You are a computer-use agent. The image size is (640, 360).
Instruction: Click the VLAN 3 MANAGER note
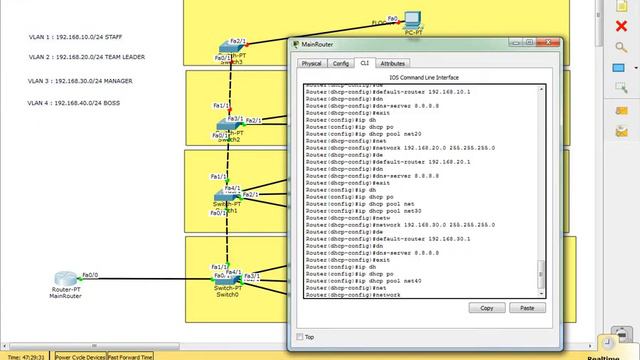pos(80,81)
